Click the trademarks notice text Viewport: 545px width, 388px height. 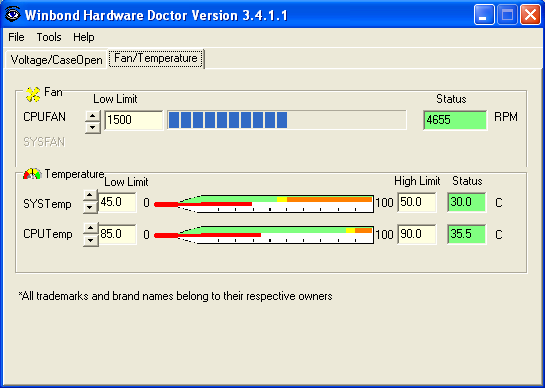coord(176,296)
